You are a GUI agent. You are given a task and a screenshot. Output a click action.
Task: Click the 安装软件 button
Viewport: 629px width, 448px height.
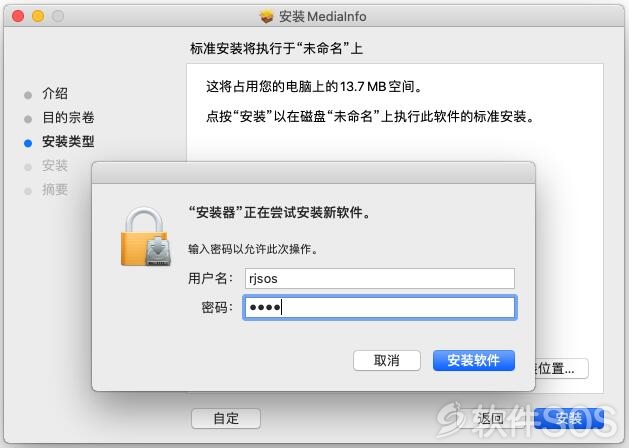pos(474,360)
